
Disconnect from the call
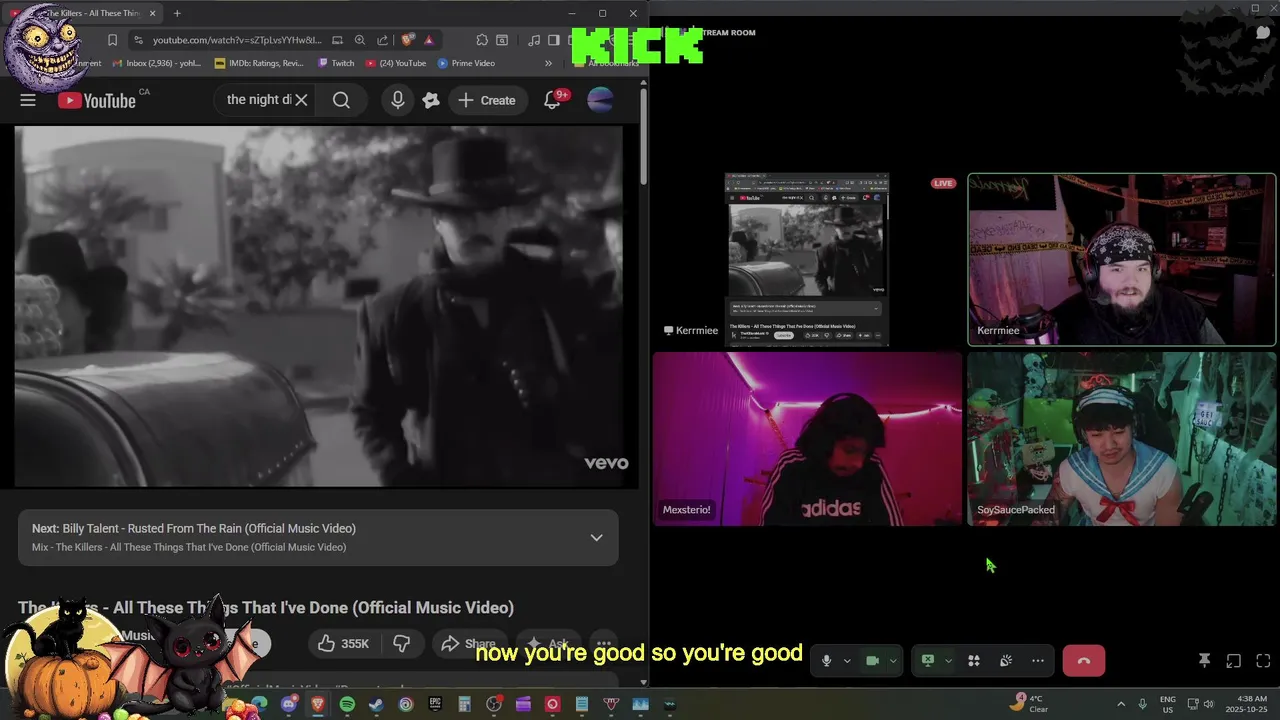1084,661
